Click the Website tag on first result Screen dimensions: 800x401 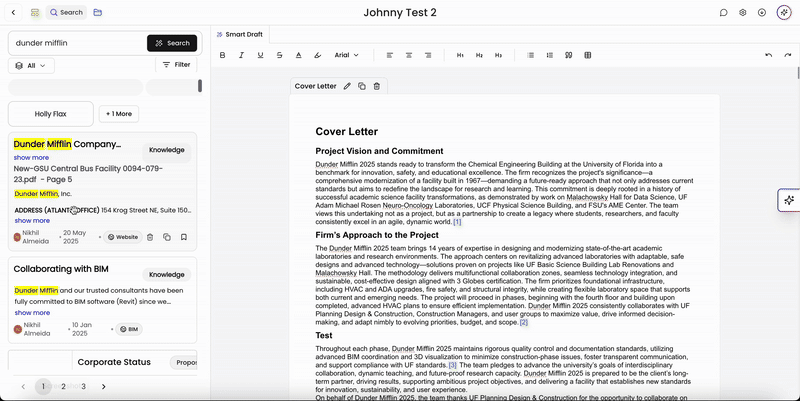click(x=122, y=237)
